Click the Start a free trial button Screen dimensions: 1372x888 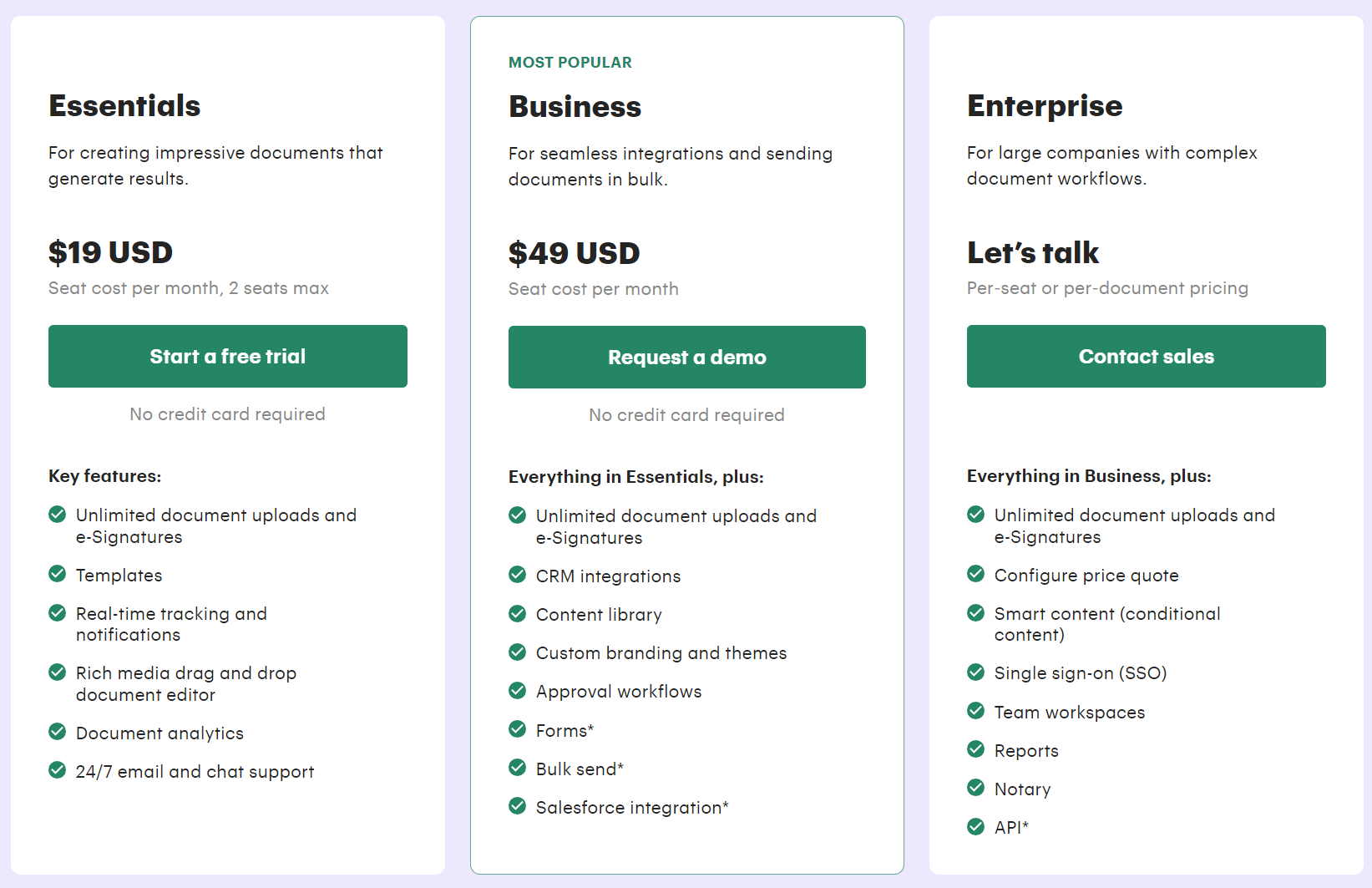point(227,357)
